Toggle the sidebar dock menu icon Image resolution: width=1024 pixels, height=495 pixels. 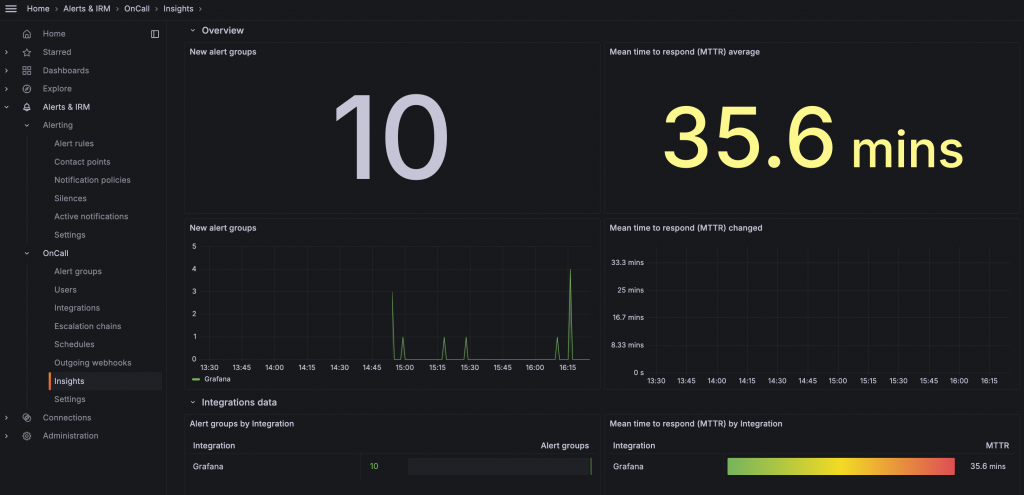[x=155, y=34]
